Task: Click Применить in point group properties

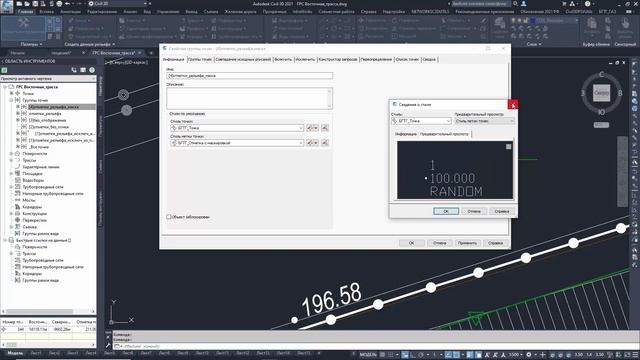Action: [467, 243]
